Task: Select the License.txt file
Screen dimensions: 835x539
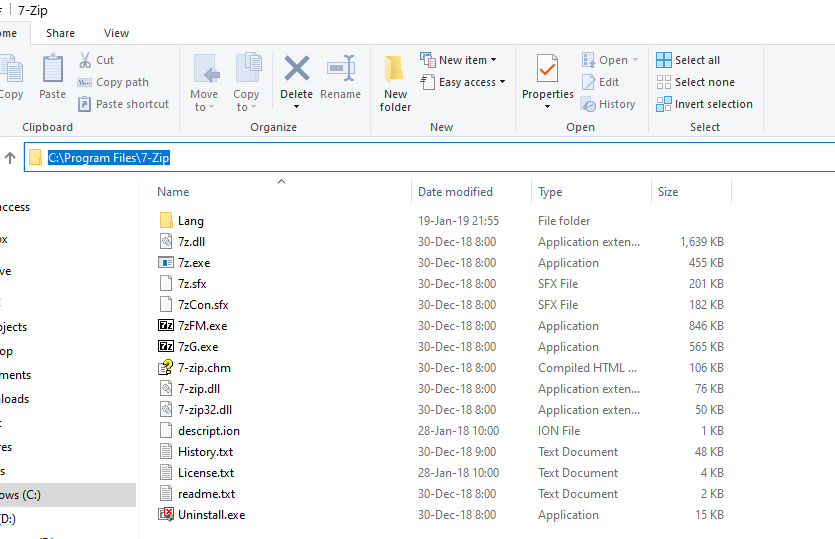Action: click(x=206, y=473)
